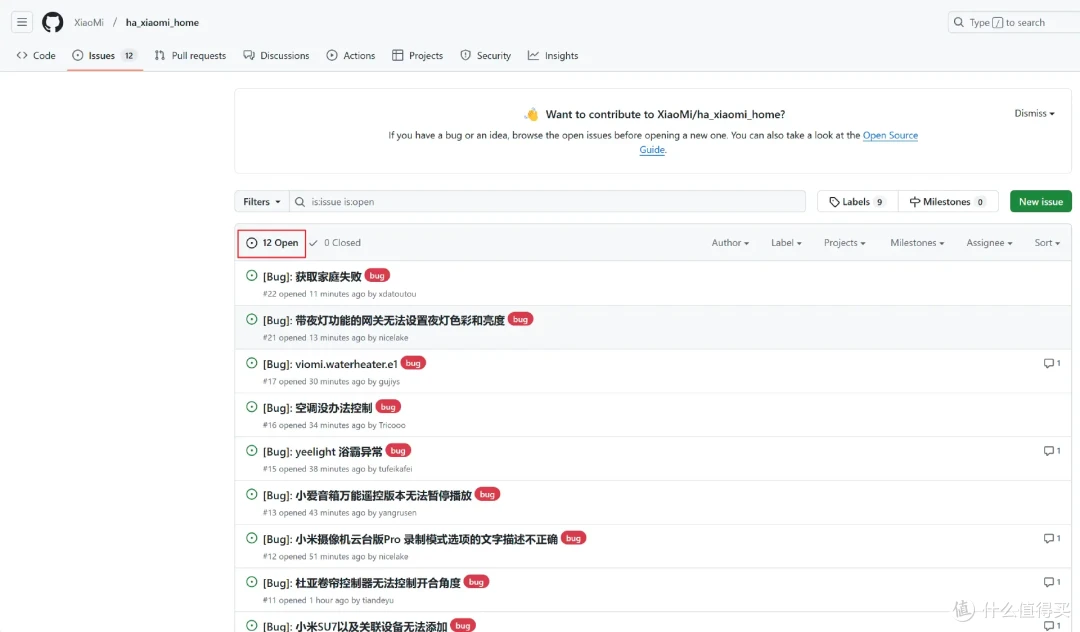Click bug label on viomi.waterheater.e1 issue
Viewport: 1080px width, 632px height.
[x=413, y=363]
